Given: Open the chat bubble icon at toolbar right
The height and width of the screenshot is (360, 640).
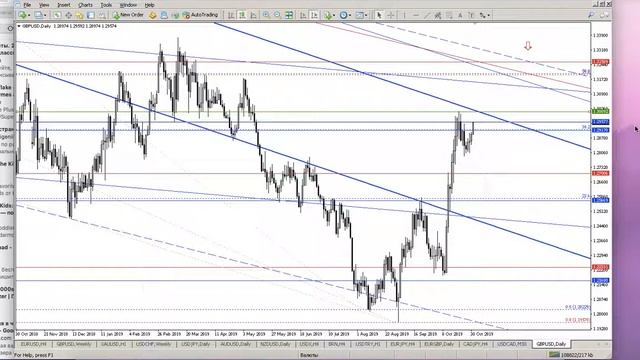Looking at the screenshot, I should 604,15.
